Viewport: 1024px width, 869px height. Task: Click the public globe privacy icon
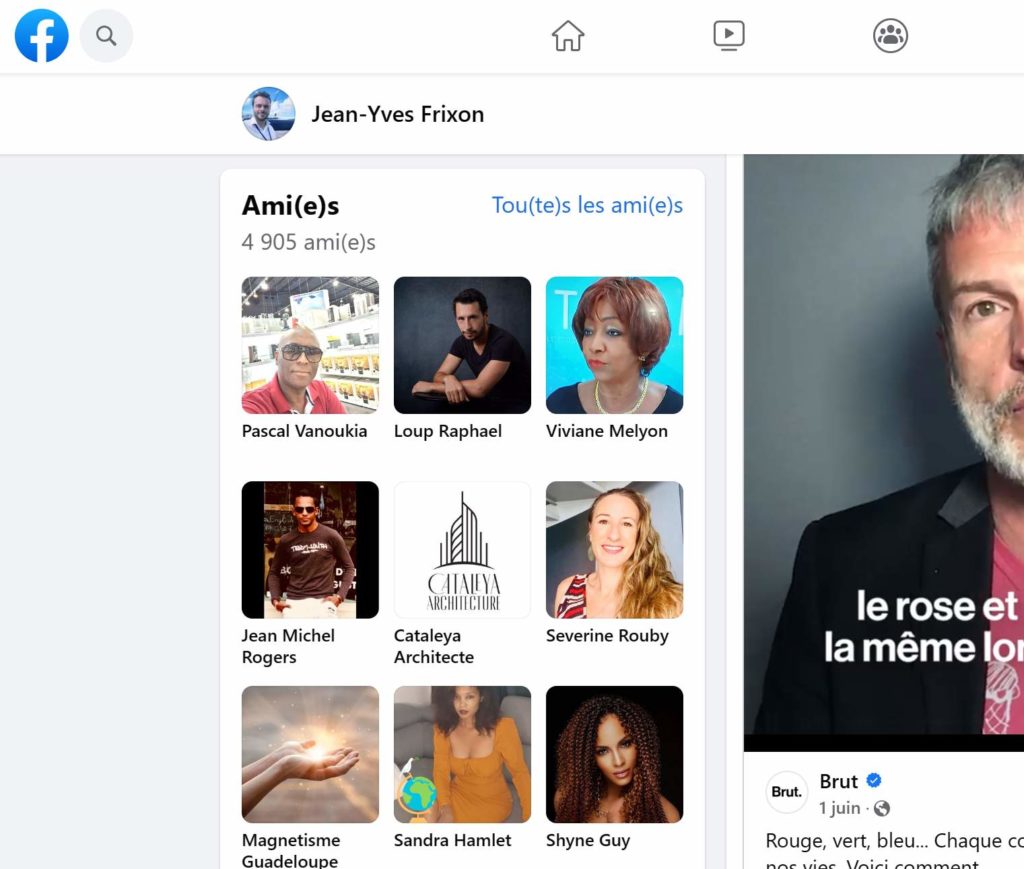[x=882, y=808]
